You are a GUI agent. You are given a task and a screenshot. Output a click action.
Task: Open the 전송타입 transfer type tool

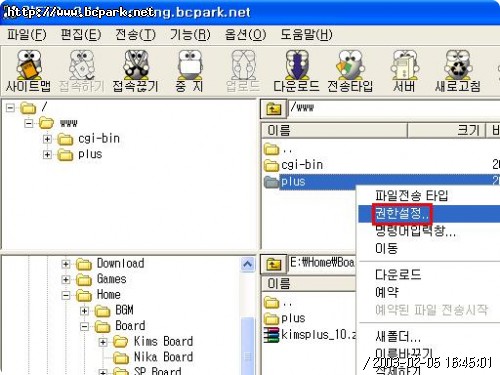[x=350, y=71]
